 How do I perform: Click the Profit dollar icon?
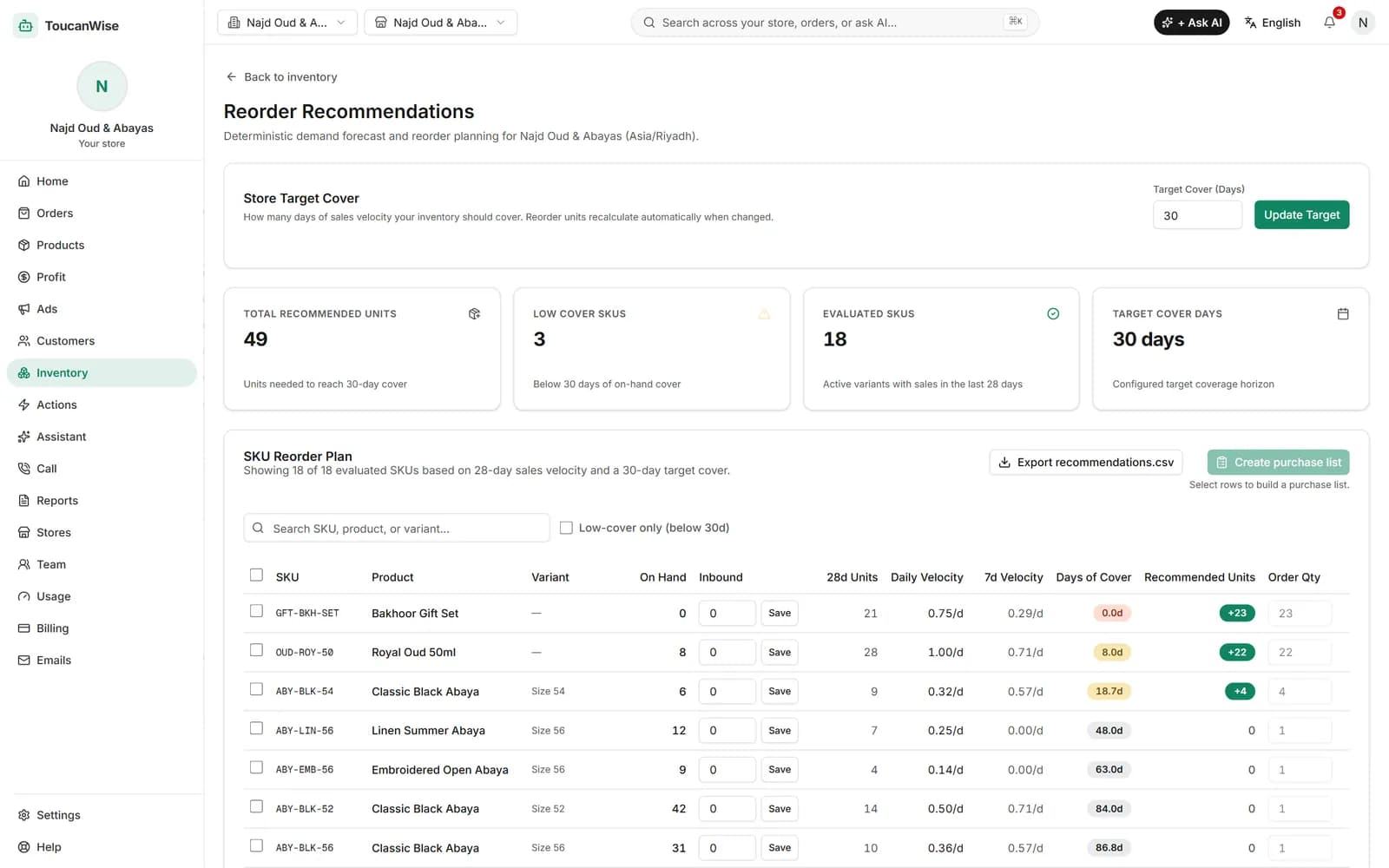tap(24, 277)
